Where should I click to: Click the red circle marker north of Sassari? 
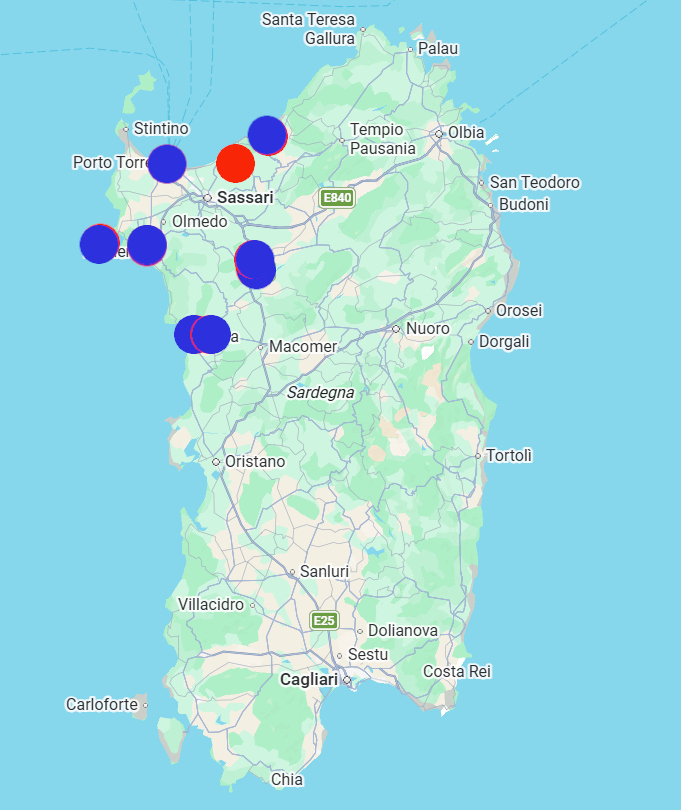point(236,163)
